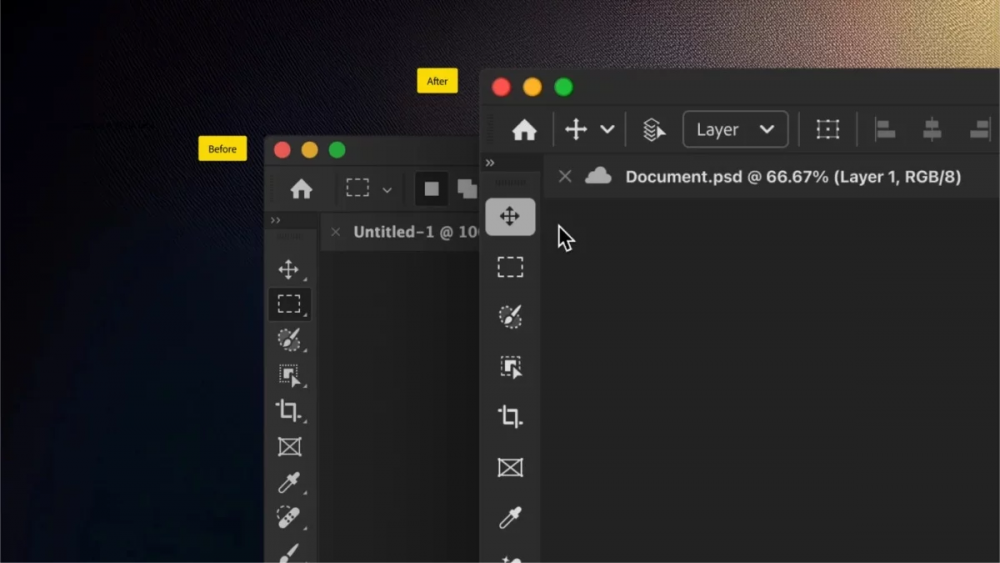Close the Document.psd tab
The height and width of the screenshot is (563, 1000).
(565, 177)
